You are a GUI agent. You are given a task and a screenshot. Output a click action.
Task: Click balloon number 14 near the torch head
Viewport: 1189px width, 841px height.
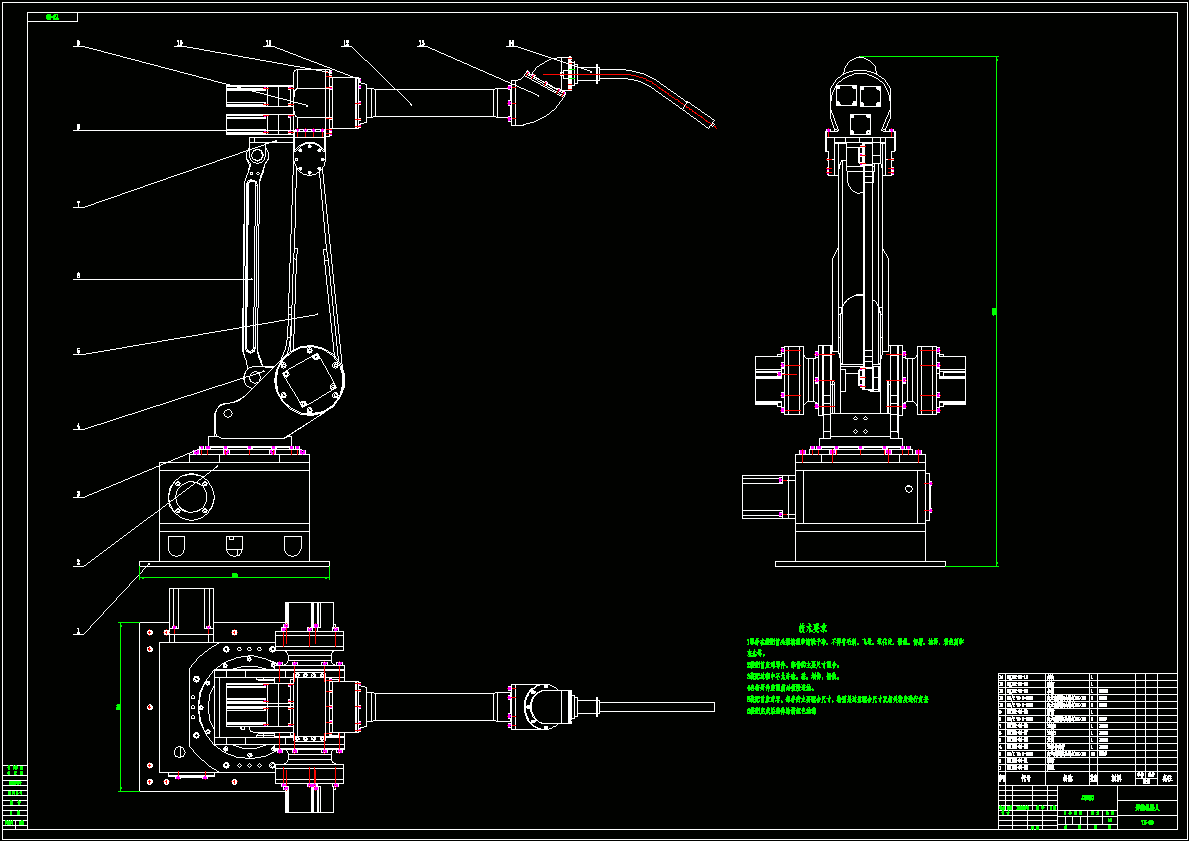pyautogui.click(x=511, y=44)
